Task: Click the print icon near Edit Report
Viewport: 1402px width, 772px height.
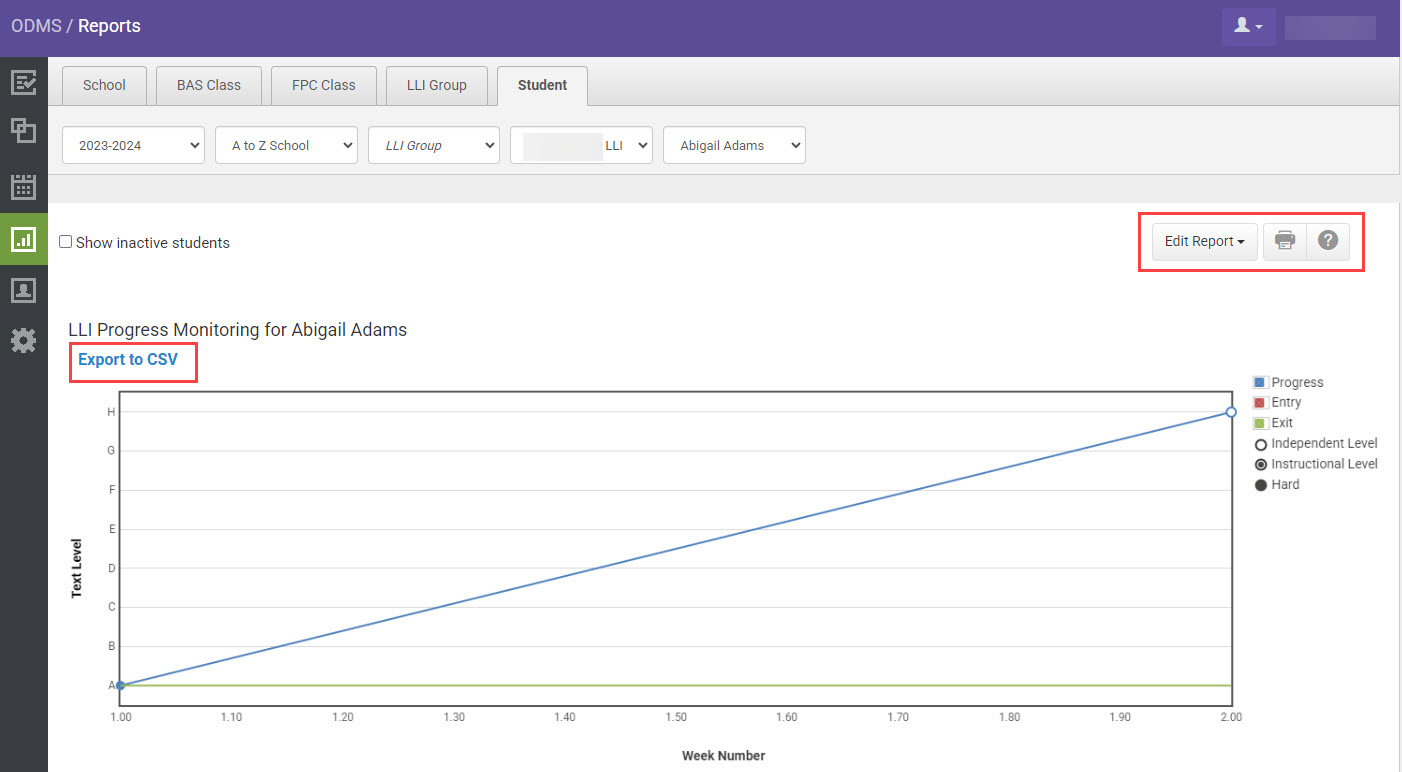Action: point(1284,241)
